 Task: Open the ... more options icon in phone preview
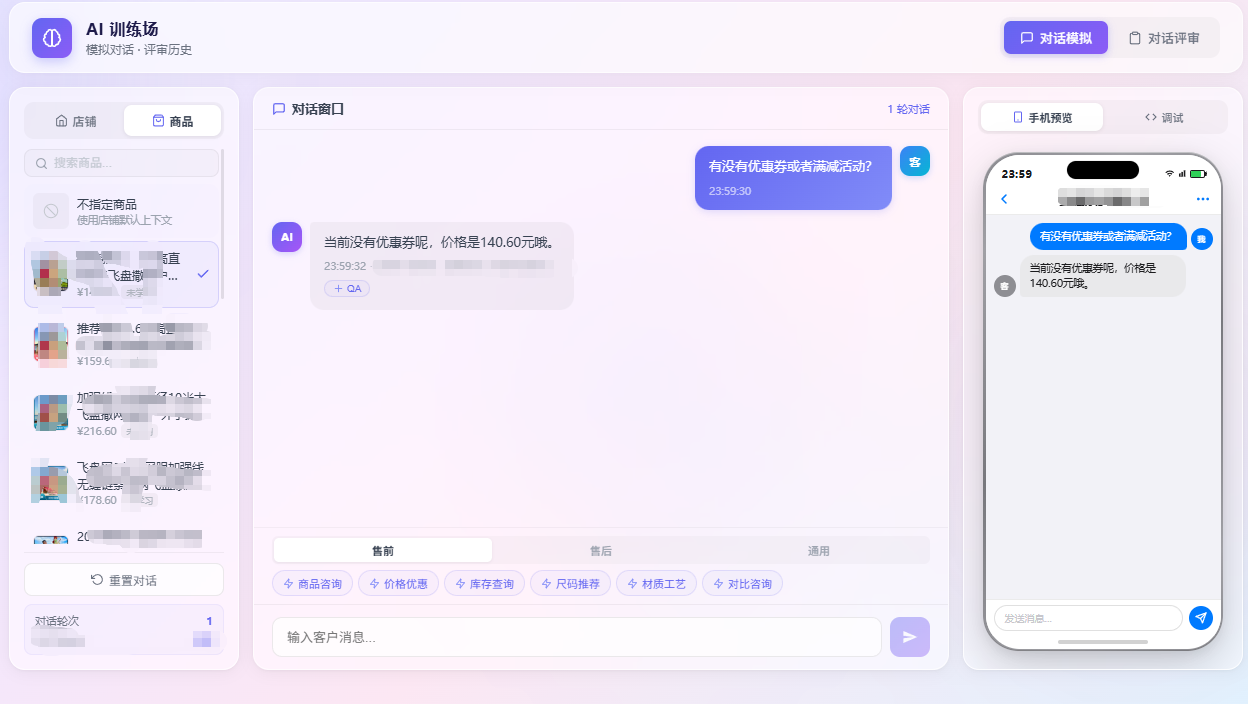click(x=1203, y=198)
